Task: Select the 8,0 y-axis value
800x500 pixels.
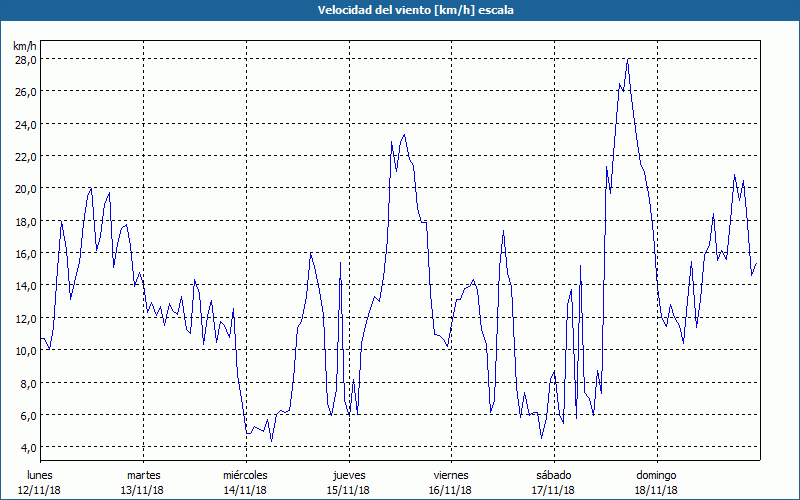Action: (x=29, y=383)
